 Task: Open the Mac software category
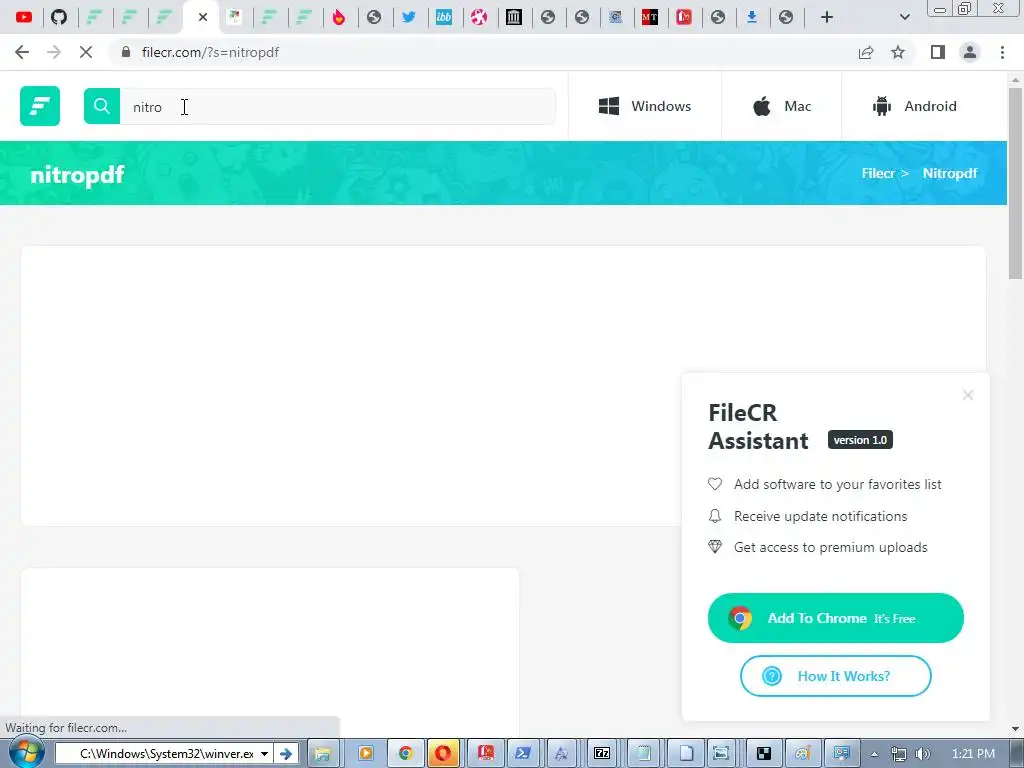782,106
